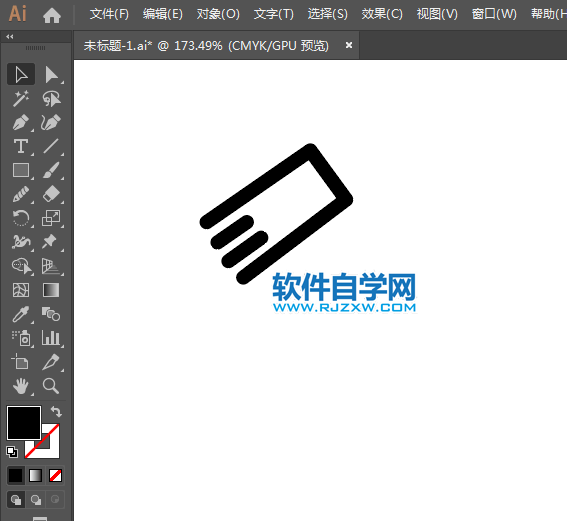Select the Mesh tool
The width and height of the screenshot is (567, 521).
pyautogui.click(x=21, y=290)
